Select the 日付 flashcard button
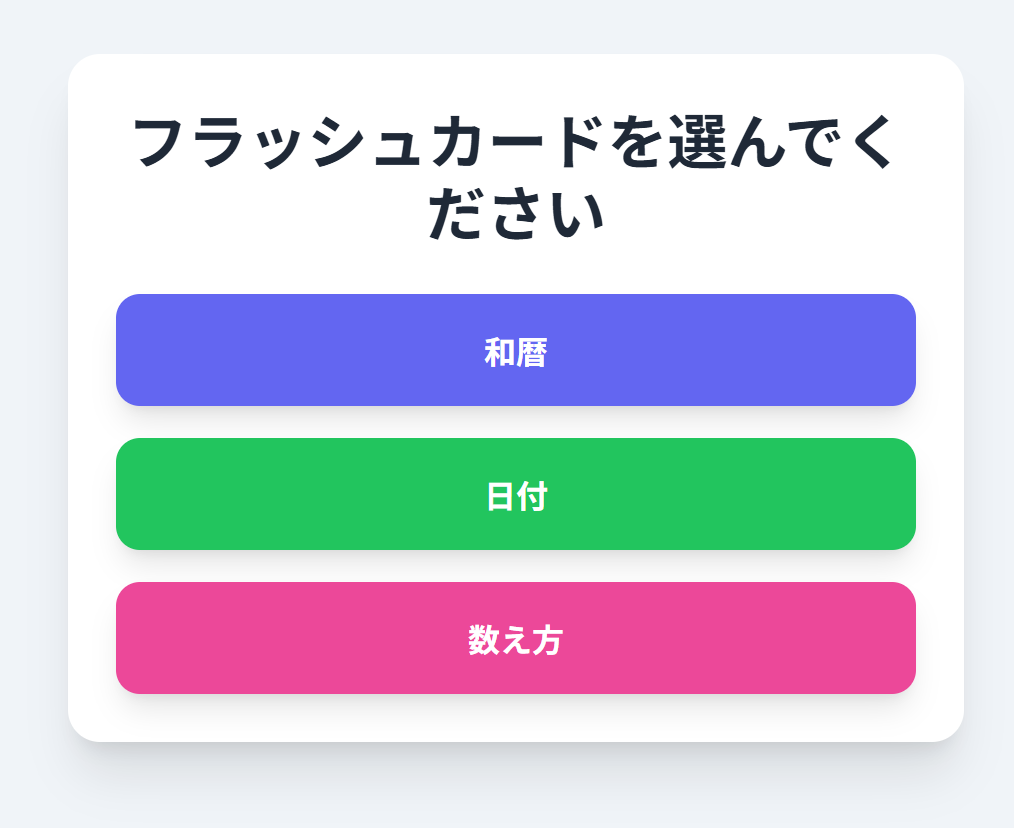Screen dimensions: 1014x828 tap(515, 494)
